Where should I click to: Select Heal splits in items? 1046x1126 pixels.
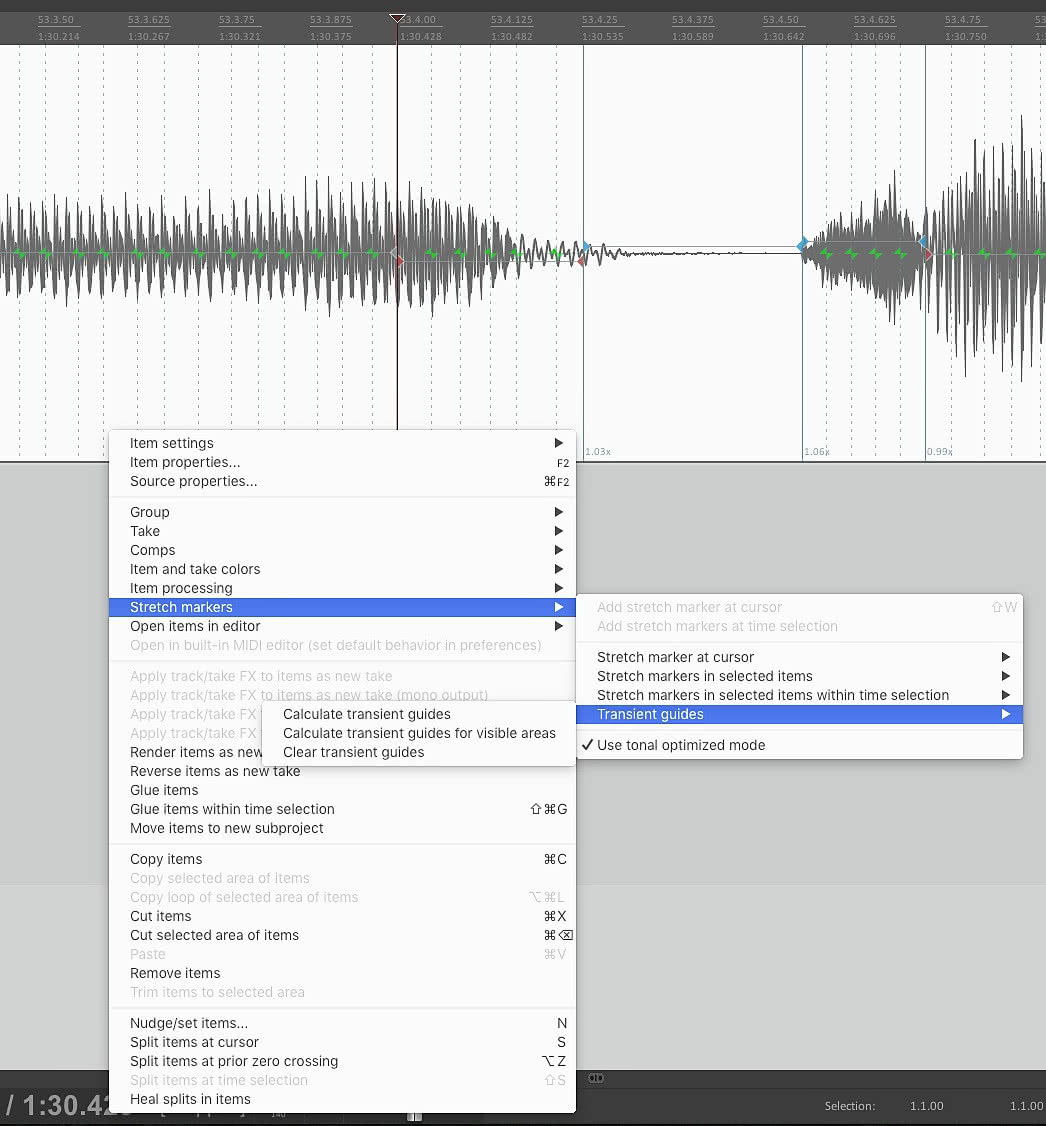(342, 1099)
